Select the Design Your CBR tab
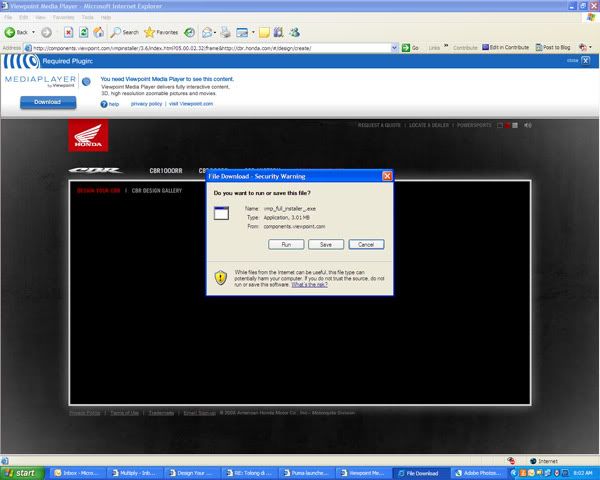600x480 pixels. [98, 191]
